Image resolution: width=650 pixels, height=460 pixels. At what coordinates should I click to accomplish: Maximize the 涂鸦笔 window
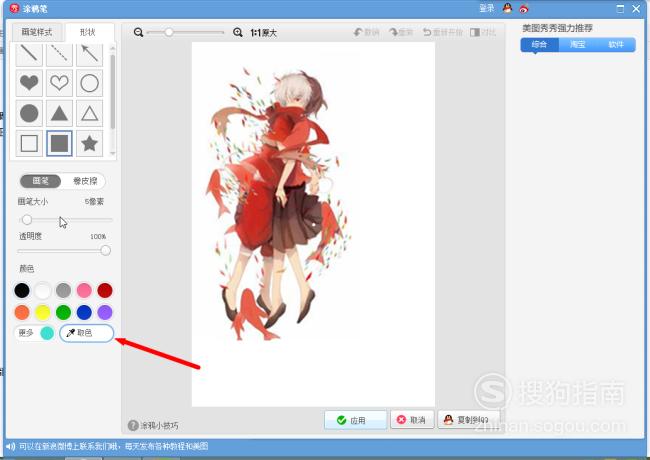tap(620, 9)
